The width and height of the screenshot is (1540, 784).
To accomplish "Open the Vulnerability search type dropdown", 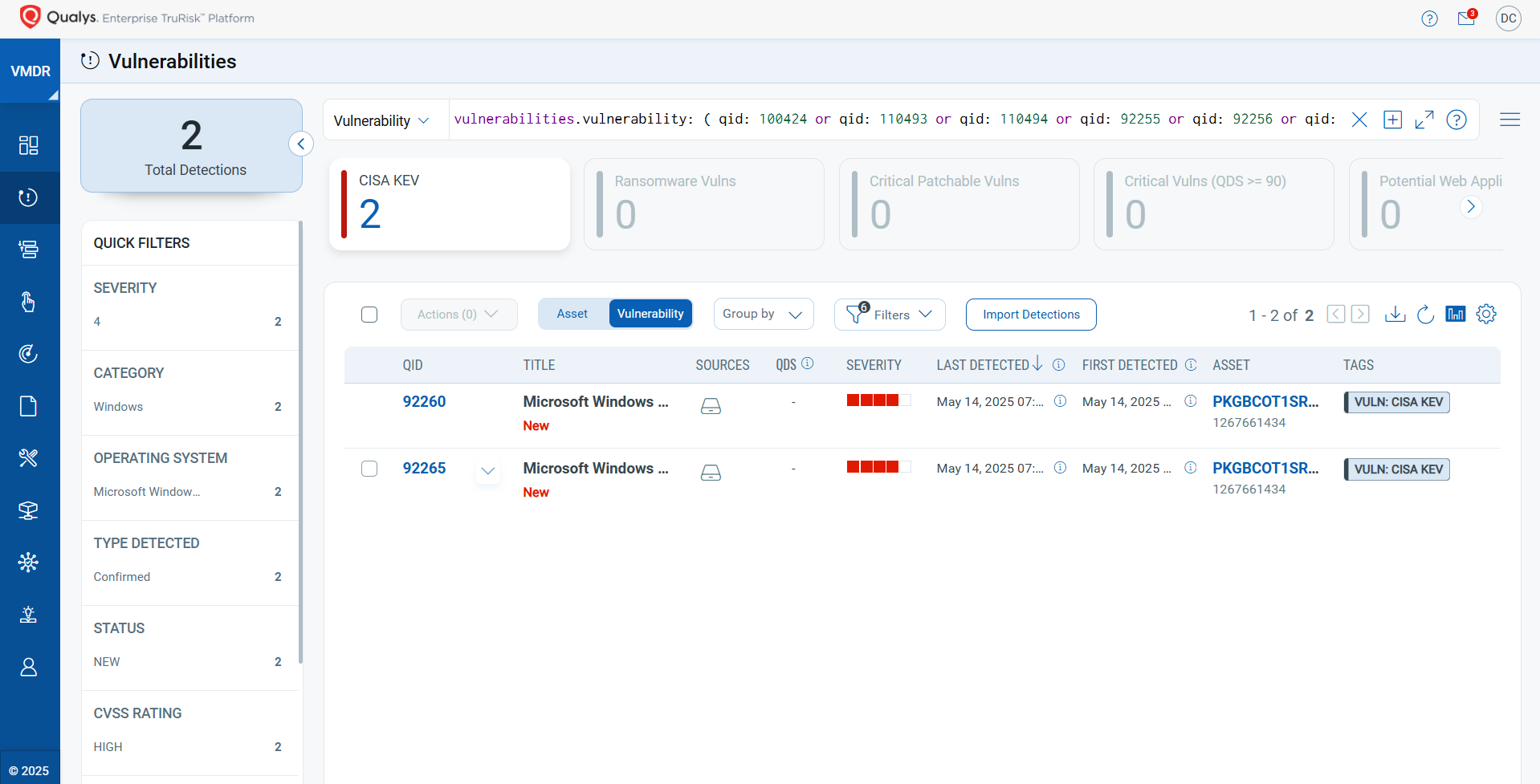I will 381,120.
